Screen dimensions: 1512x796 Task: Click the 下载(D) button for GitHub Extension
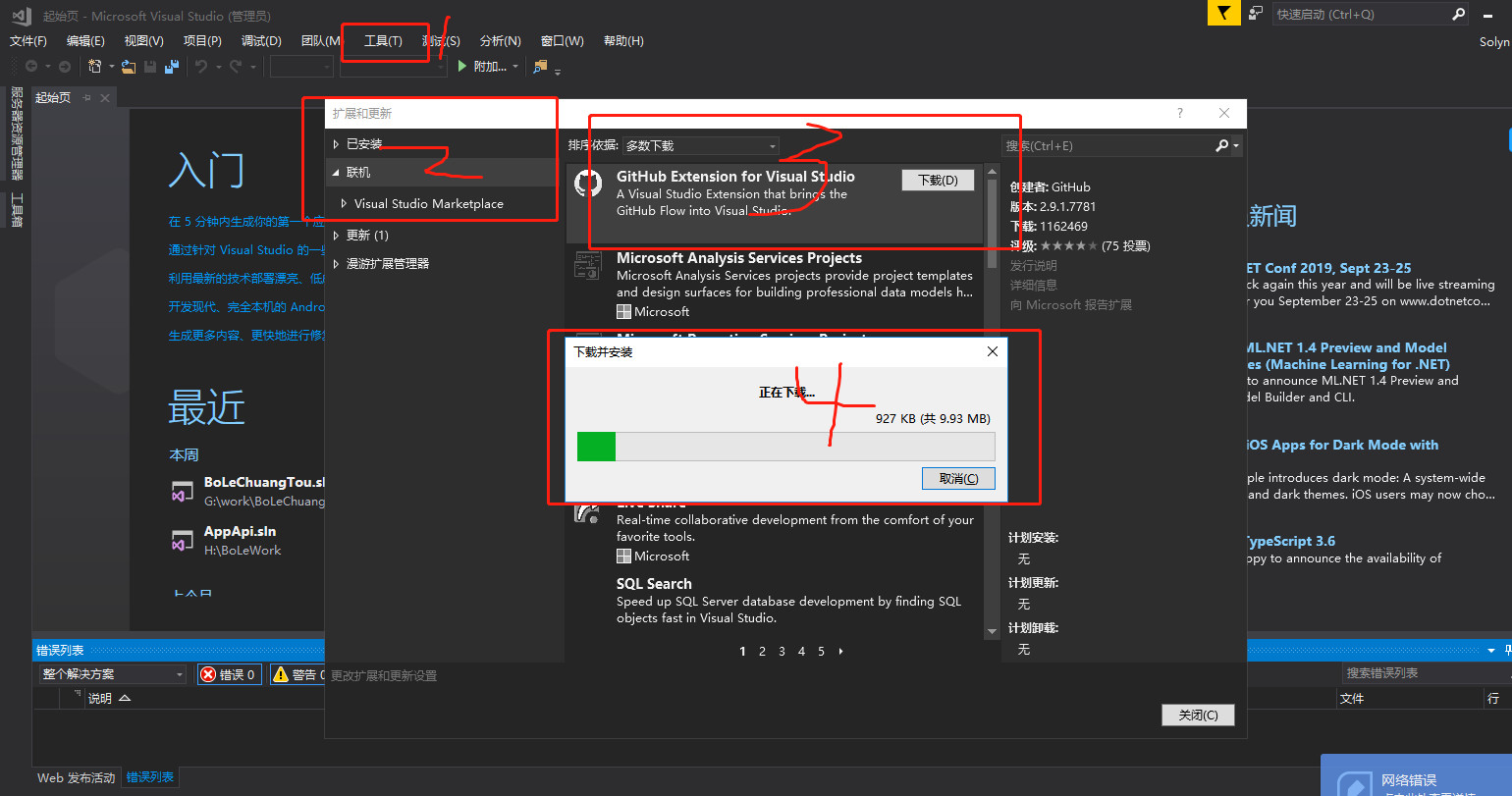click(x=938, y=181)
